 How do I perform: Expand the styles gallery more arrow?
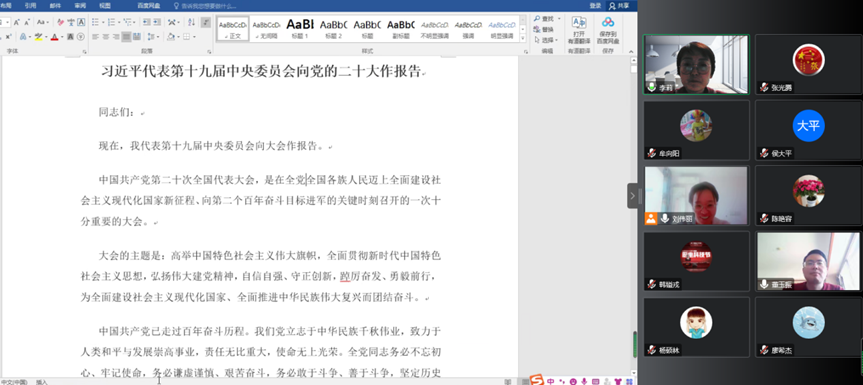(524, 37)
